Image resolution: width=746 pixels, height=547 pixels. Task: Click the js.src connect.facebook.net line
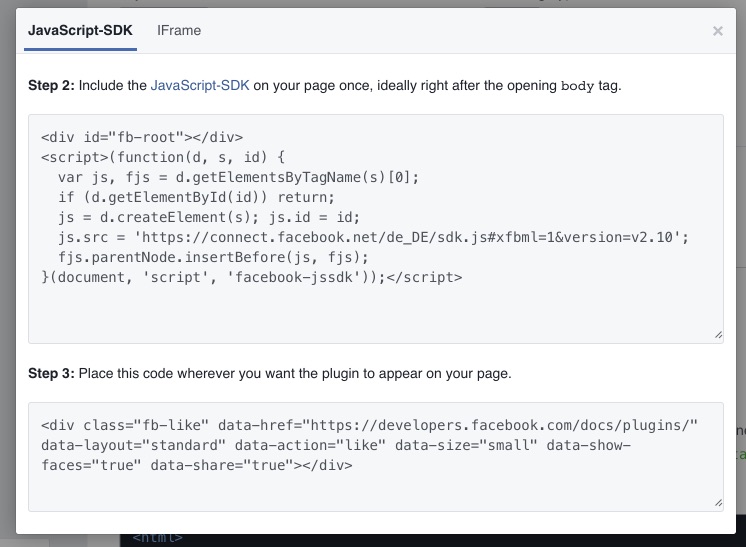point(373,237)
